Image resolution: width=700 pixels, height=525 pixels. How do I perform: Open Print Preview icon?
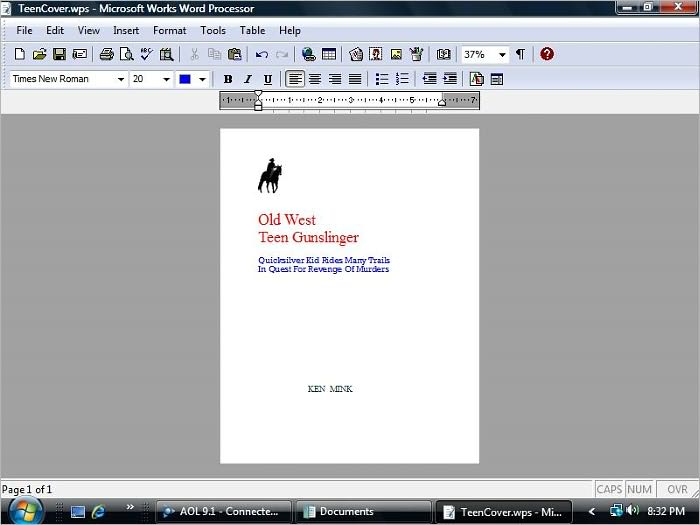click(x=127, y=54)
